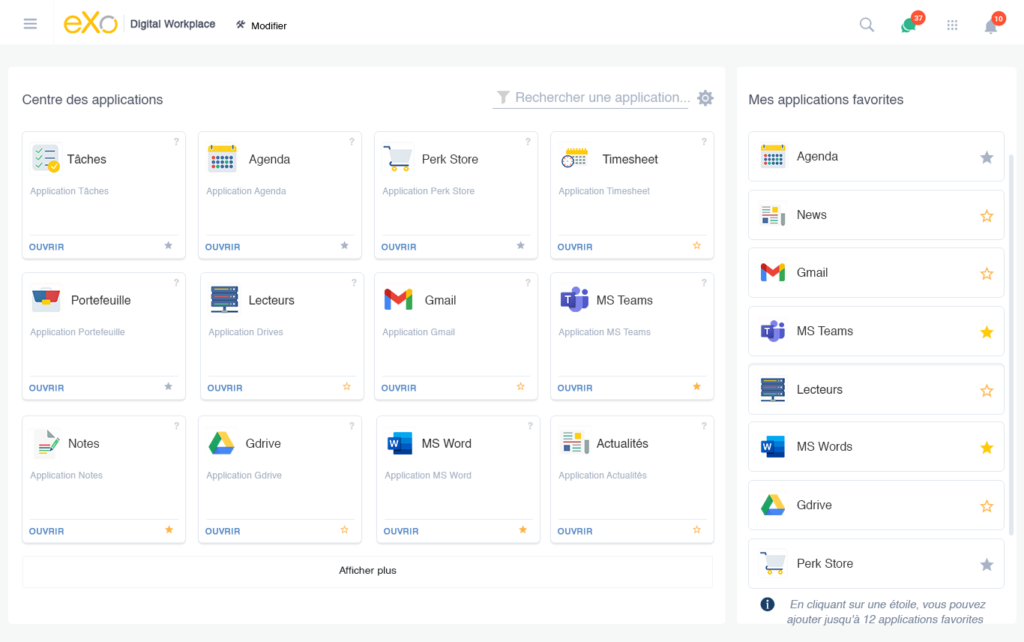Open the Agenda application via OUVRIR
This screenshot has height=642, width=1024.
coord(223,247)
